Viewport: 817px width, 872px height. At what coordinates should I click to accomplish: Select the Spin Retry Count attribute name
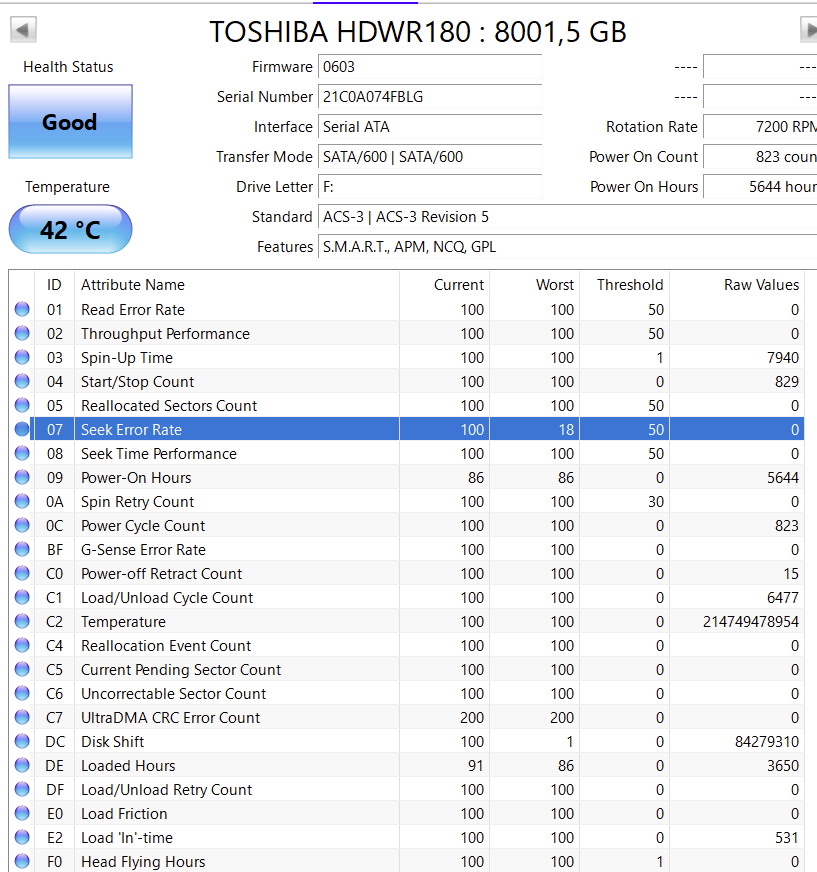(x=137, y=502)
